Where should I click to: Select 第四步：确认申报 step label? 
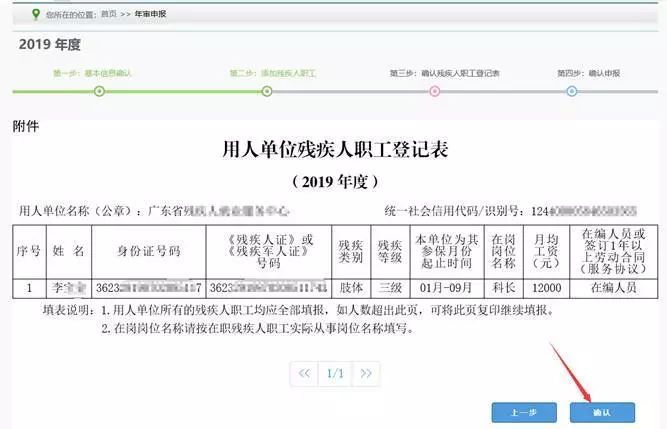click(x=588, y=73)
